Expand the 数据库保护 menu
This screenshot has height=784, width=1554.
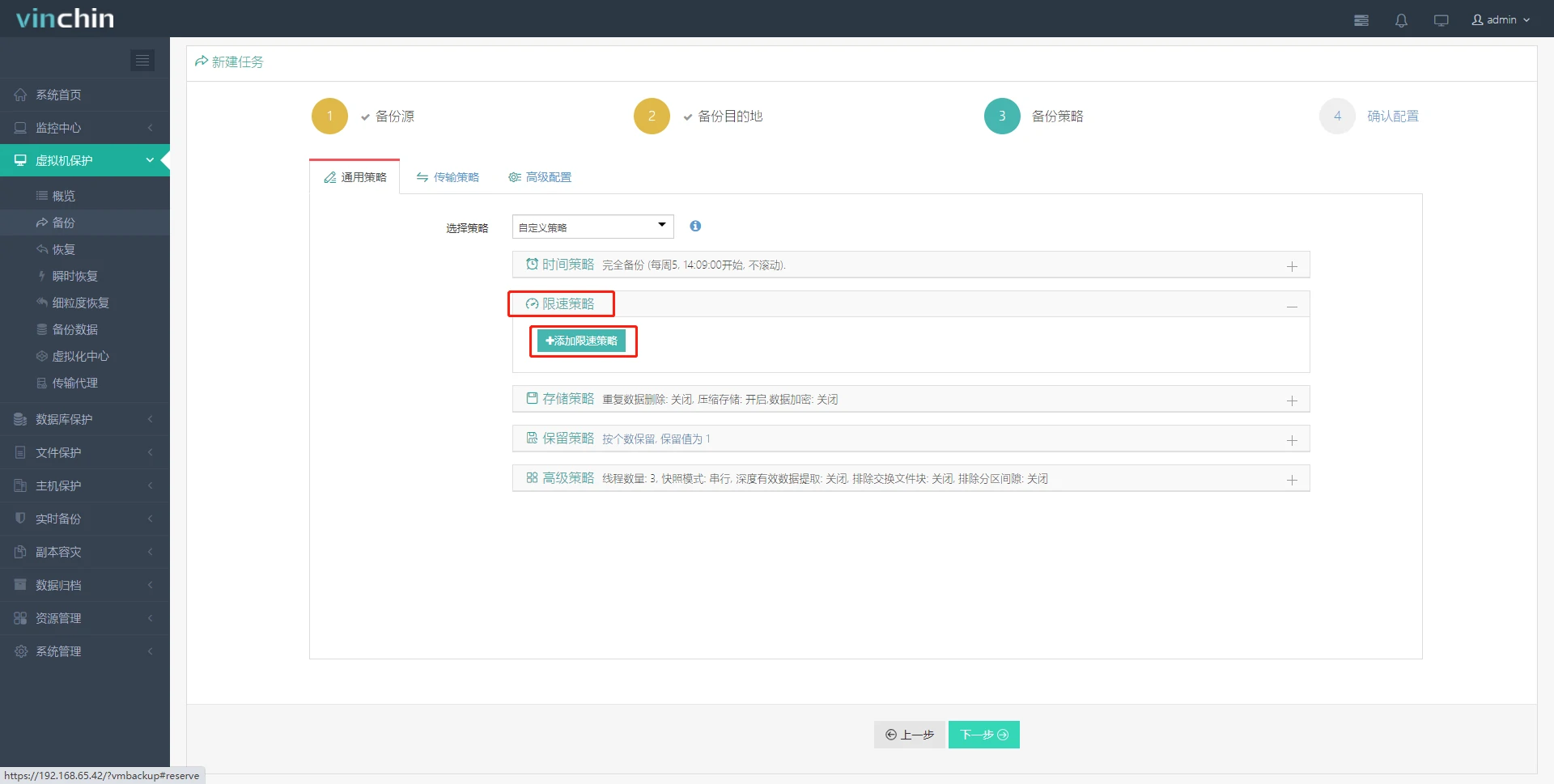(x=85, y=419)
